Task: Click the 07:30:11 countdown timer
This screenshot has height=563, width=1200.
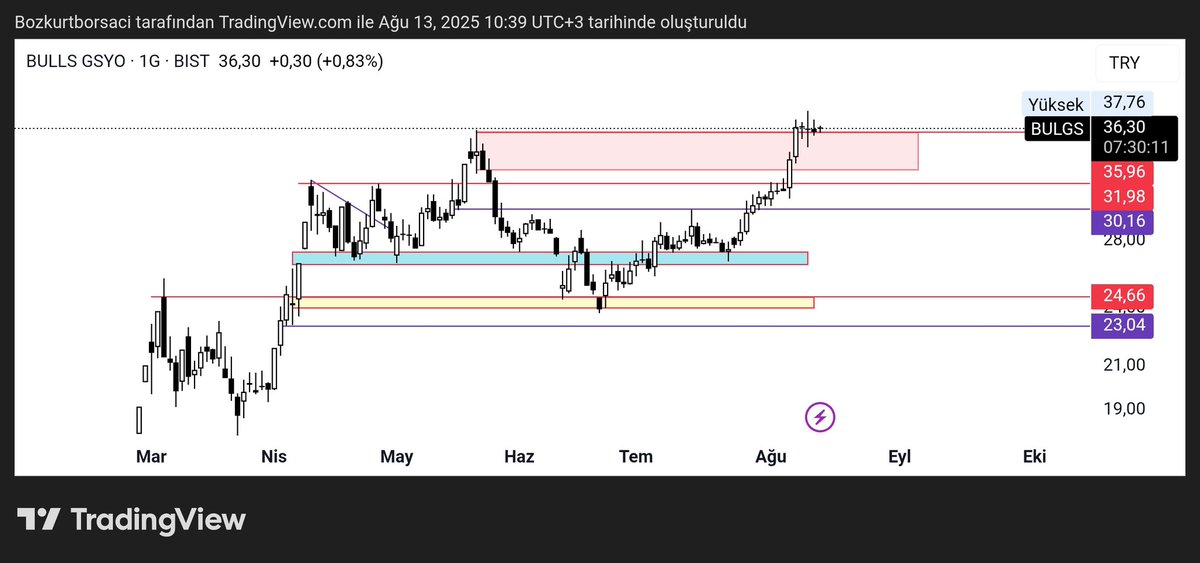Action: (1137, 147)
